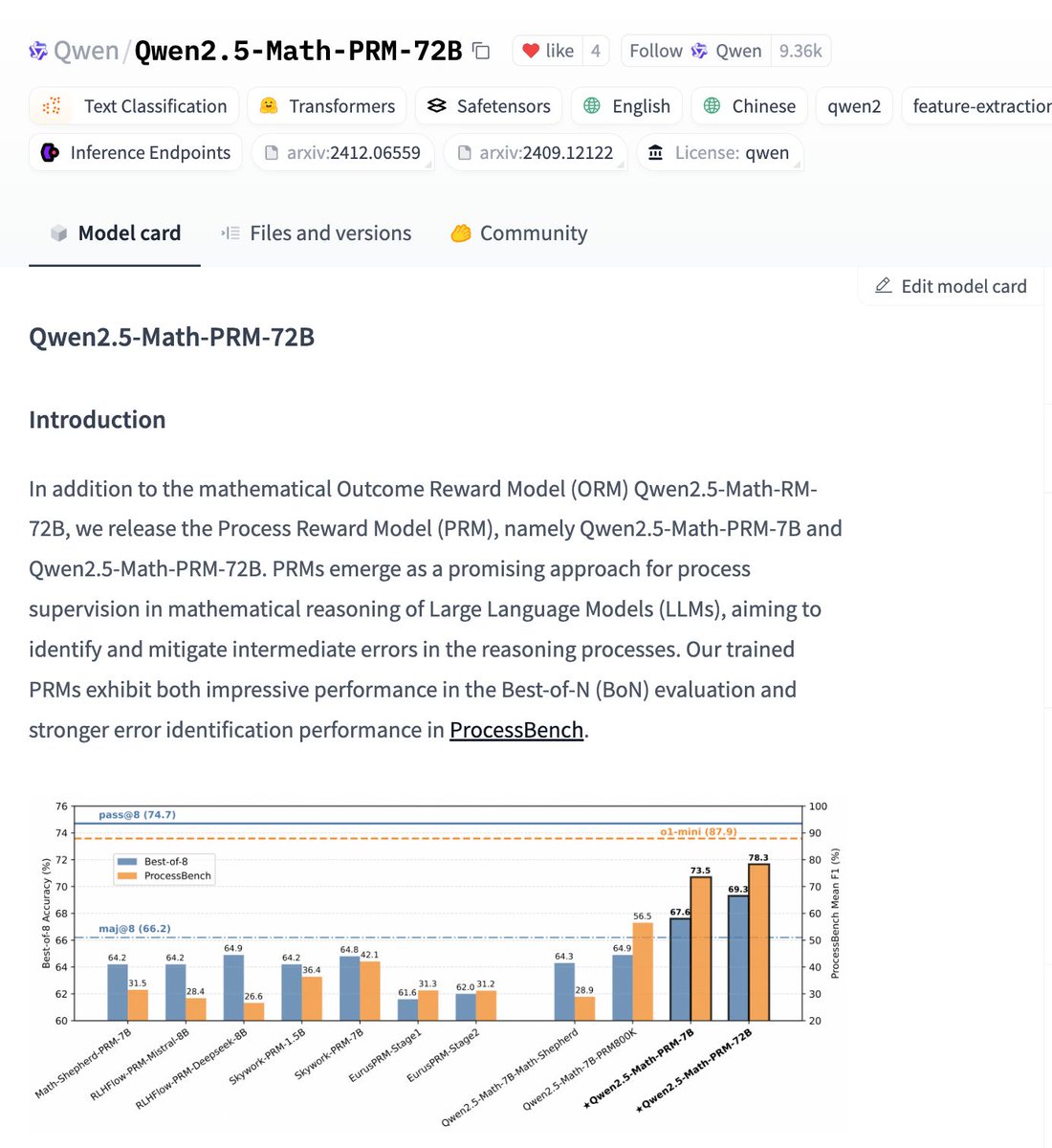Click the 'Math-Shepherd-PRM-7B' axis label
The image size is (1052, 1148).
click(x=83, y=1063)
